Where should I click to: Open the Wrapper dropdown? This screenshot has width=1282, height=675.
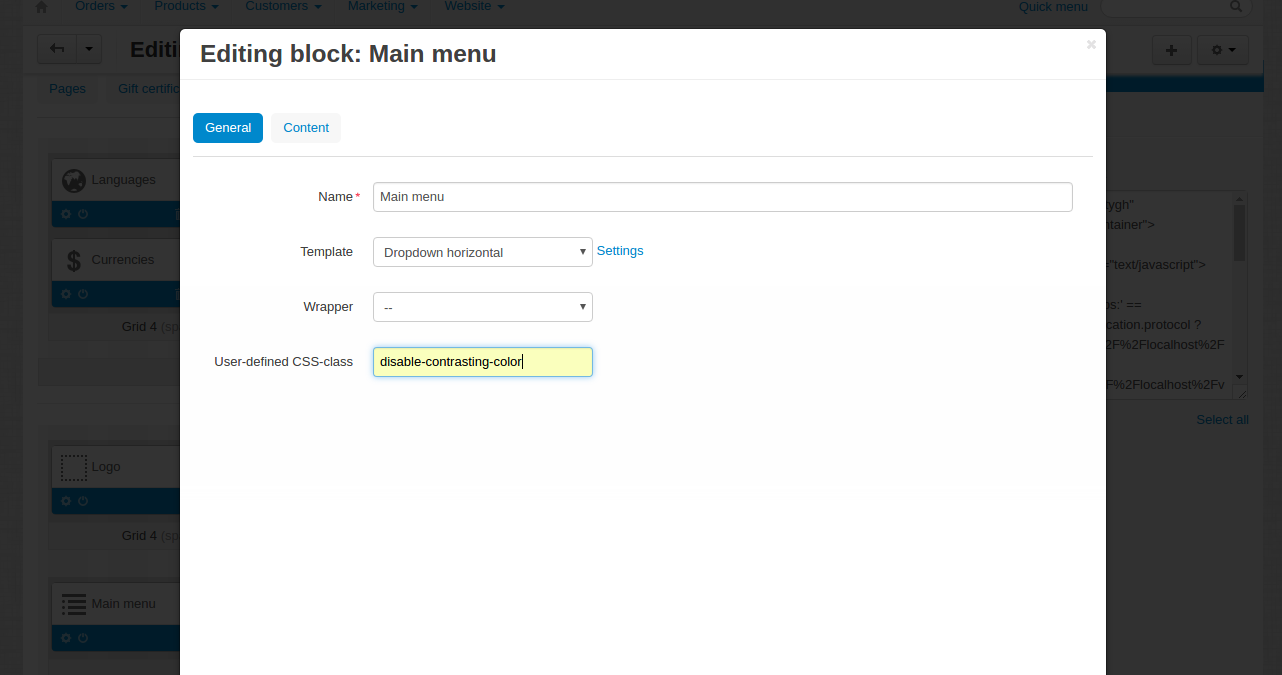point(483,307)
